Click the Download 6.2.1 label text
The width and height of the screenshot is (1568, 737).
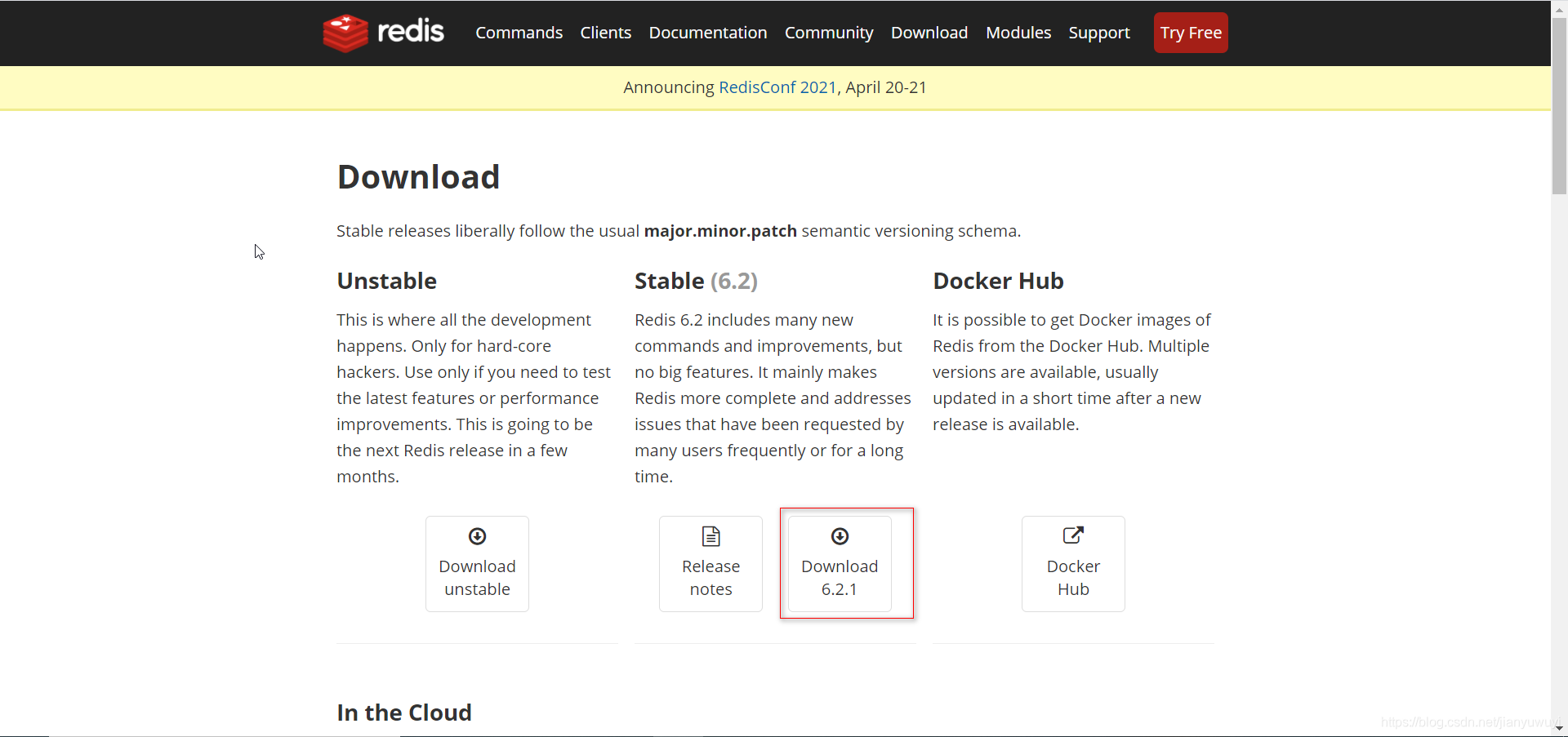[840, 578]
